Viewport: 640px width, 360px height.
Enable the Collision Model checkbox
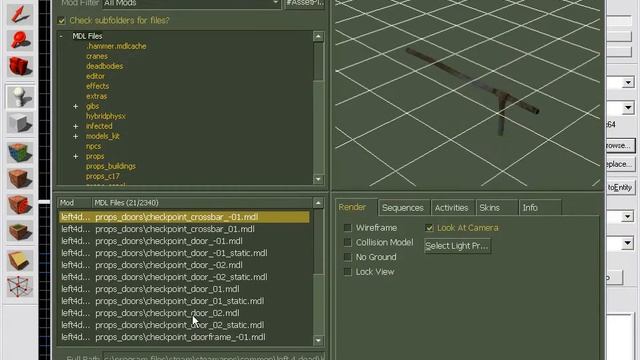pyautogui.click(x=348, y=242)
